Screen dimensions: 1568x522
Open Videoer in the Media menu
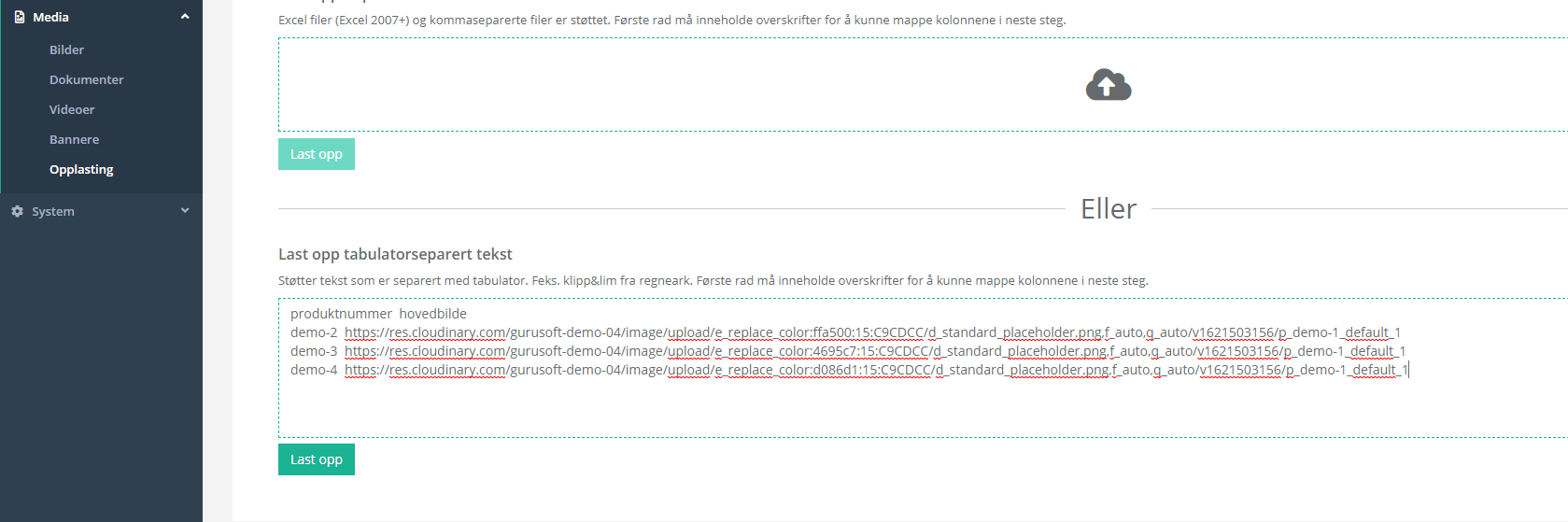[72, 109]
